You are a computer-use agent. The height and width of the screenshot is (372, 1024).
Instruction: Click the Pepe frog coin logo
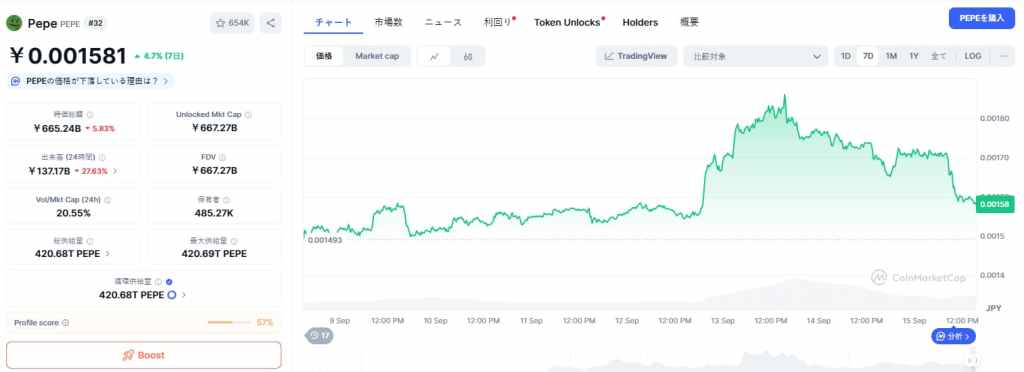pos(14,23)
